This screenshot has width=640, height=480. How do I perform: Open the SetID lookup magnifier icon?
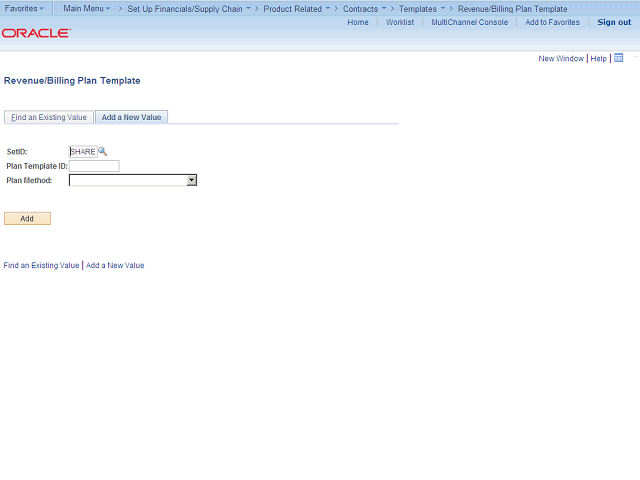pyautogui.click(x=103, y=151)
